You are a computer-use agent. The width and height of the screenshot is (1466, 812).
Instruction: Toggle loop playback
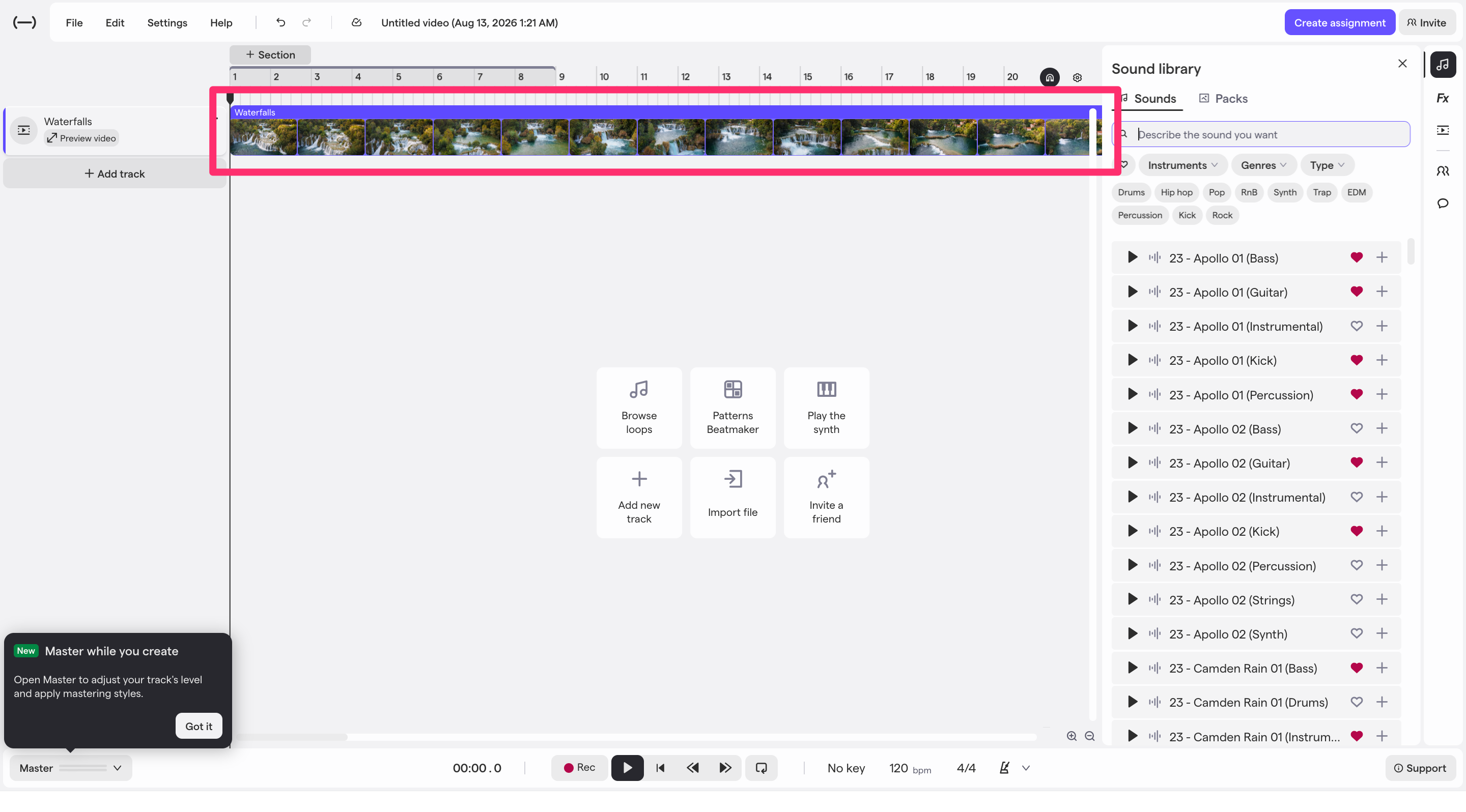[762, 768]
